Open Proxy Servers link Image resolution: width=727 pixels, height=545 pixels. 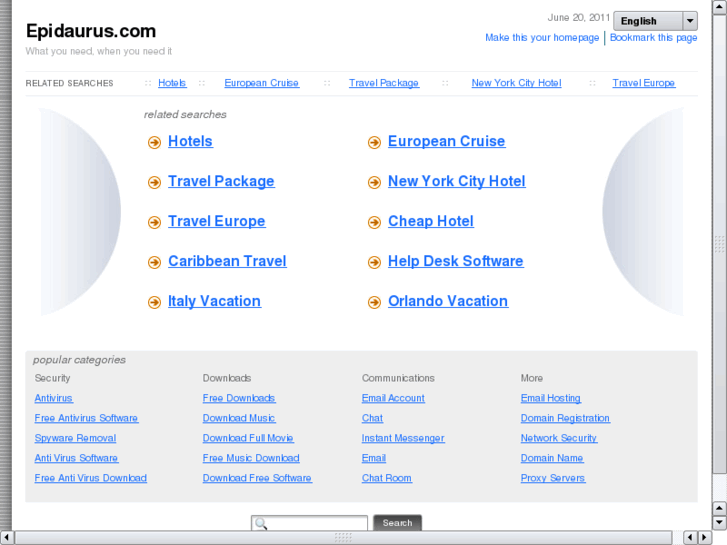click(553, 478)
